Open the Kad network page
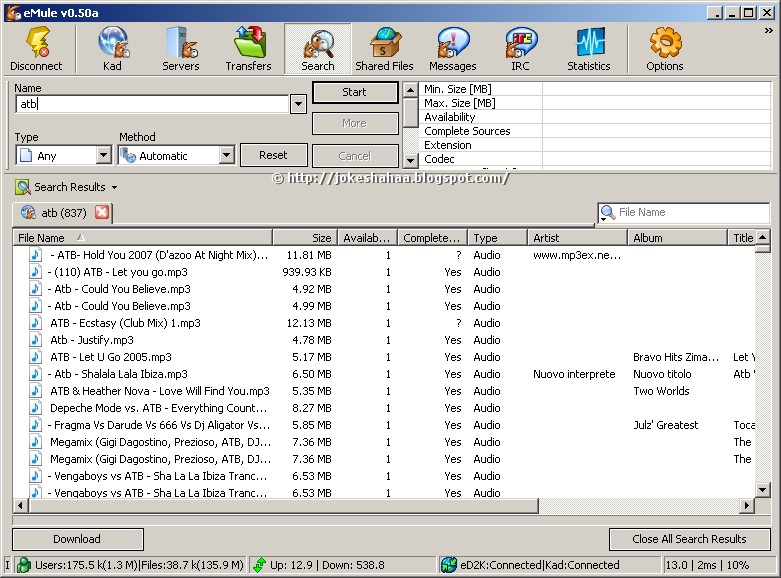The height and width of the screenshot is (578, 781). point(113,48)
